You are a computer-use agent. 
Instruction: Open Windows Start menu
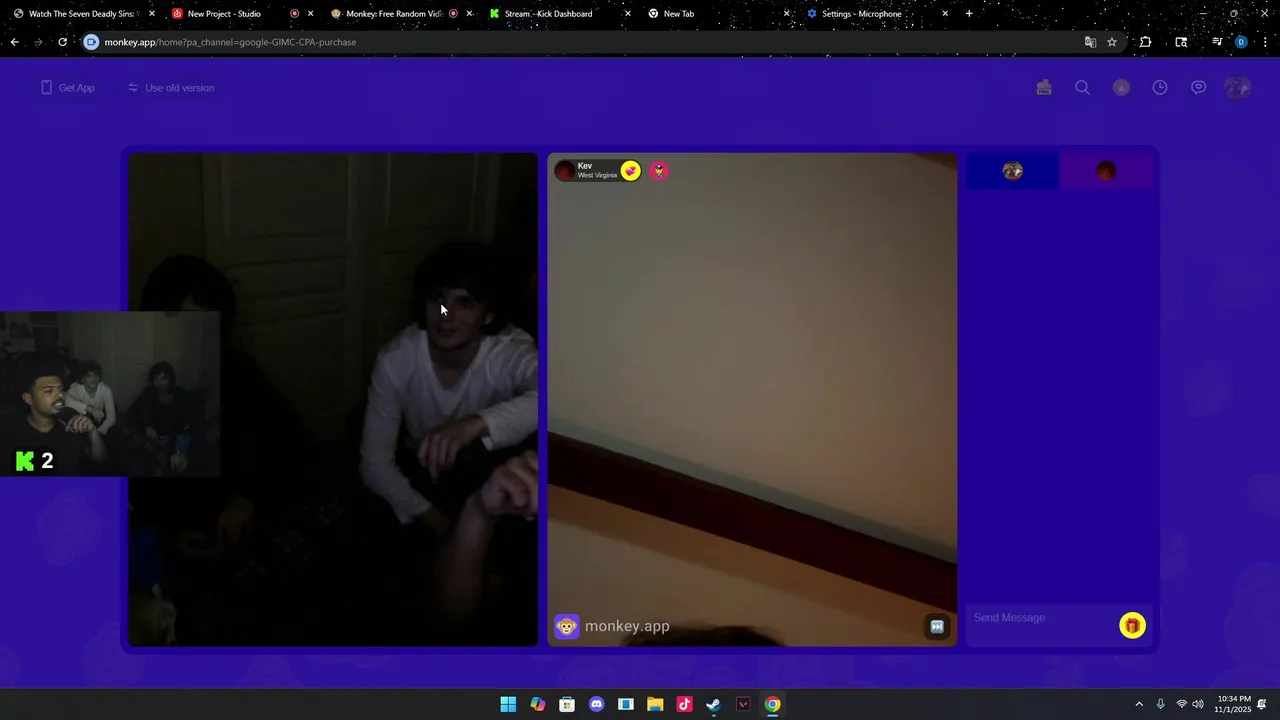pyautogui.click(x=508, y=704)
